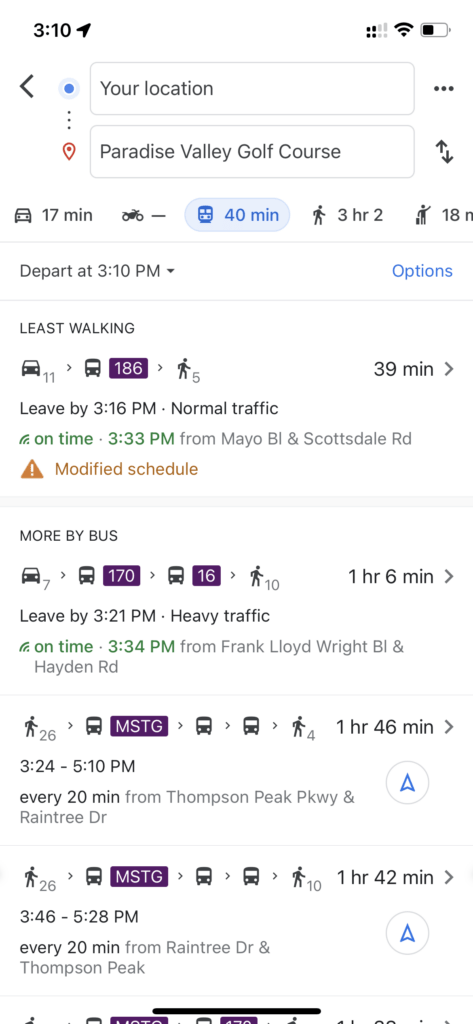Image resolution: width=473 pixels, height=1024 pixels.
Task: Tap the Modified schedule warning icon
Action: pyautogui.click(x=32, y=469)
